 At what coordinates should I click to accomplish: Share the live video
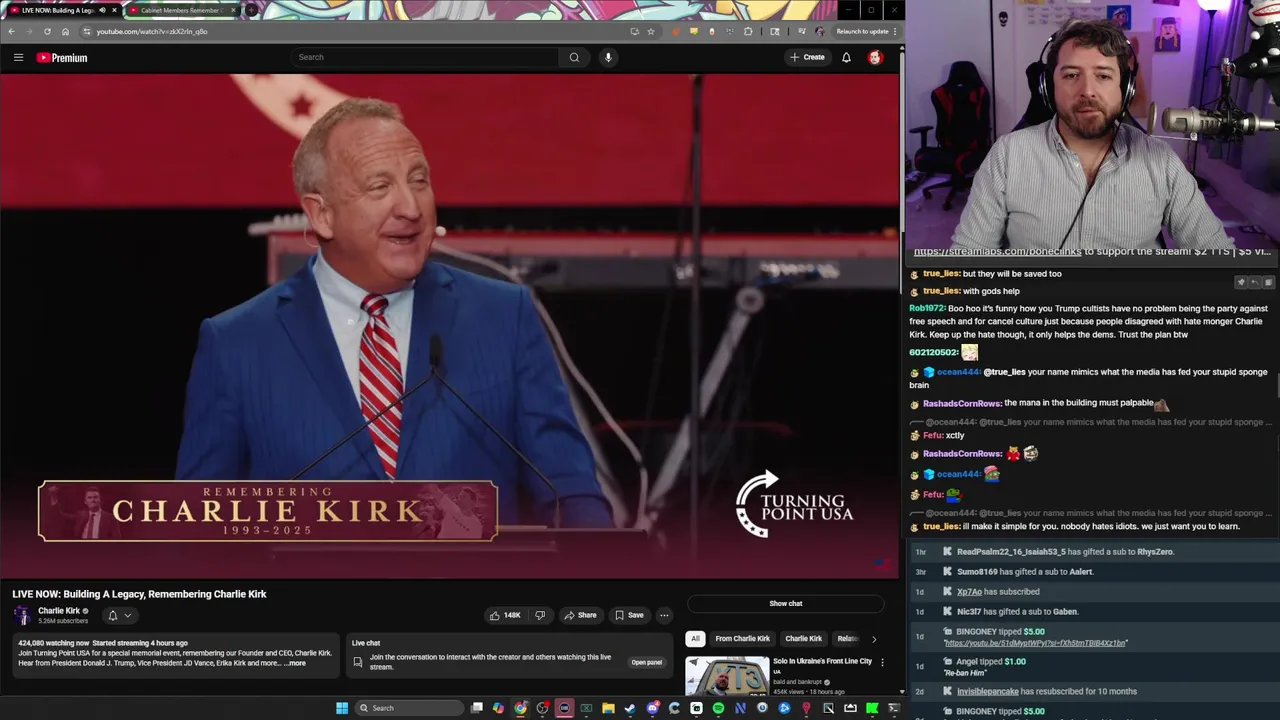click(580, 615)
